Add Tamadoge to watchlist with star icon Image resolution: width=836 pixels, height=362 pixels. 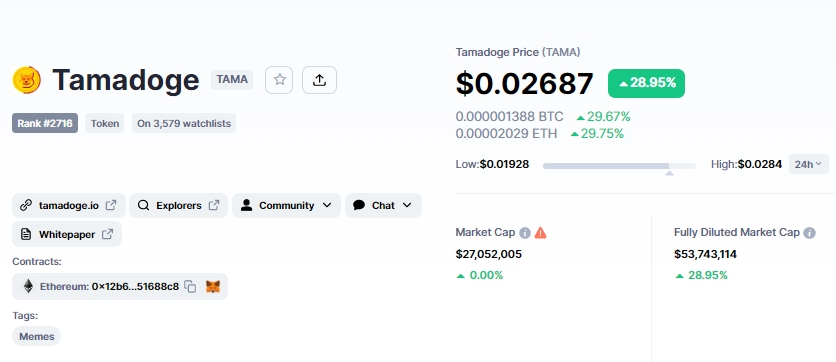pyautogui.click(x=279, y=80)
